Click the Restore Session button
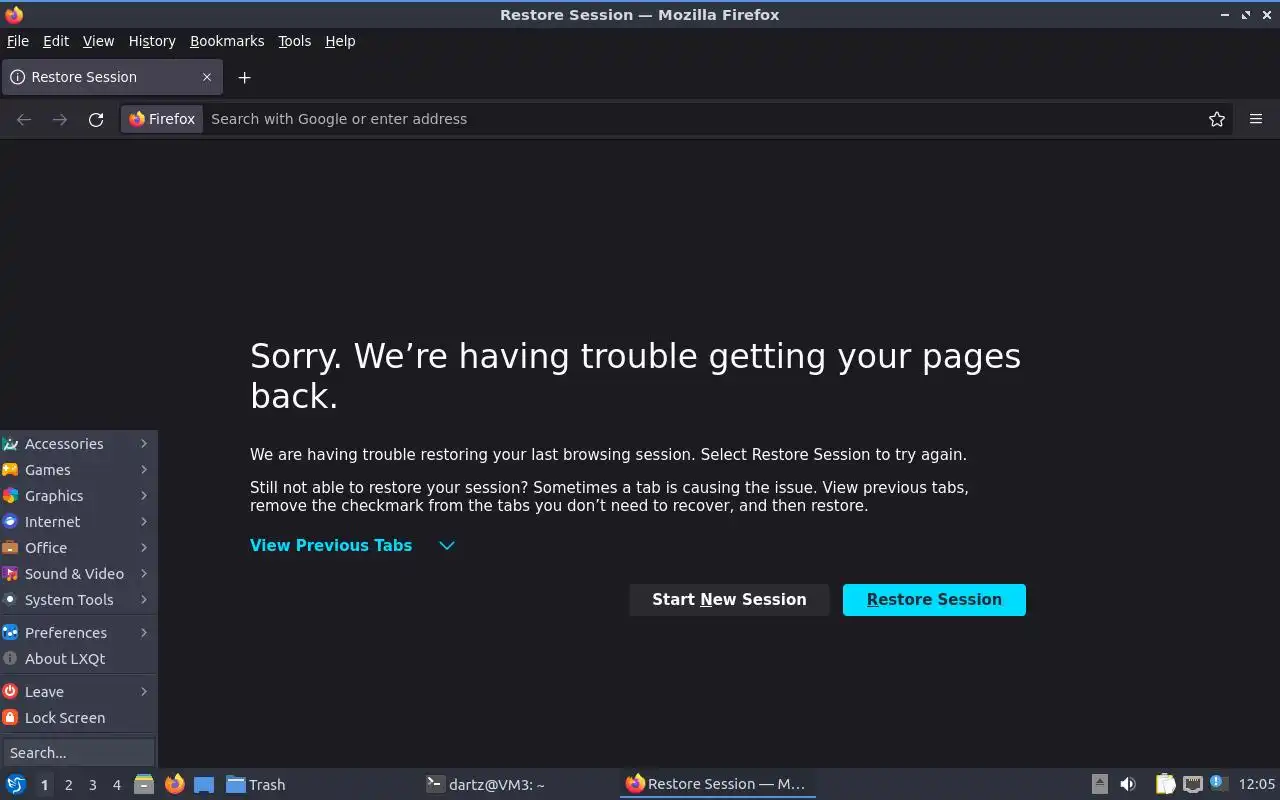Screen dimensions: 1280x800 click(x=934, y=600)
